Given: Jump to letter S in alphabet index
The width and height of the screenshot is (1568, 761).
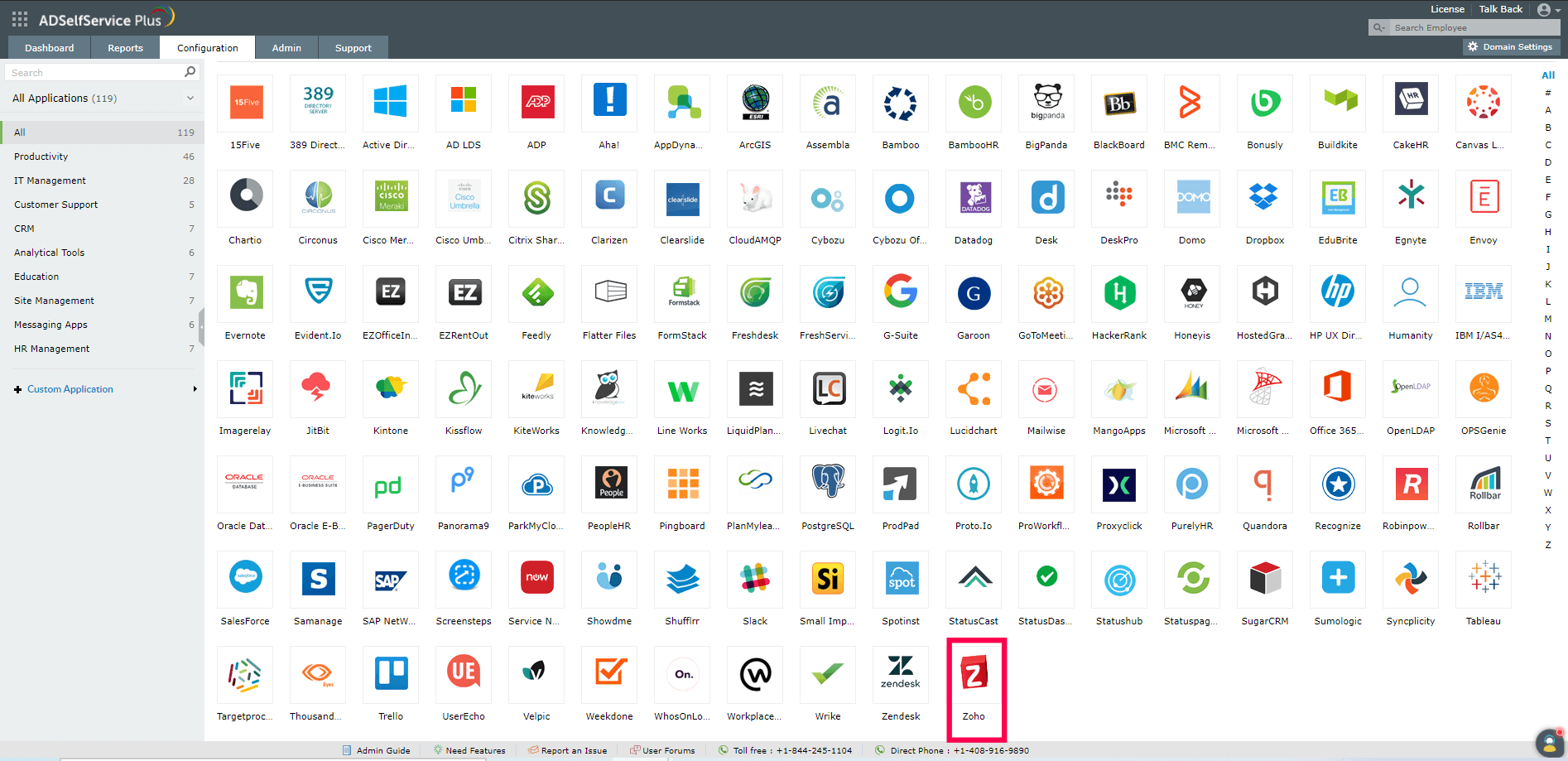Looking at the screenshot, I should click(x=1548, y=423).
